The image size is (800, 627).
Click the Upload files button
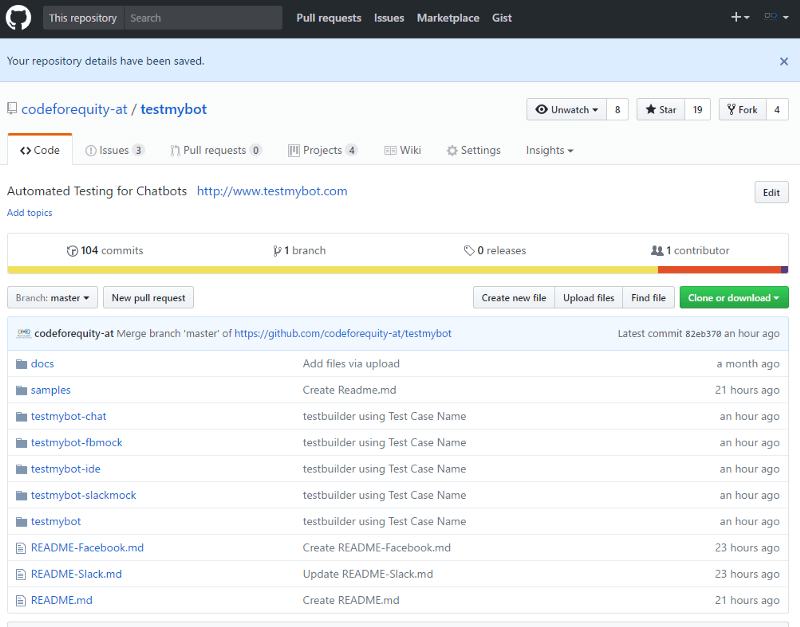589,297
